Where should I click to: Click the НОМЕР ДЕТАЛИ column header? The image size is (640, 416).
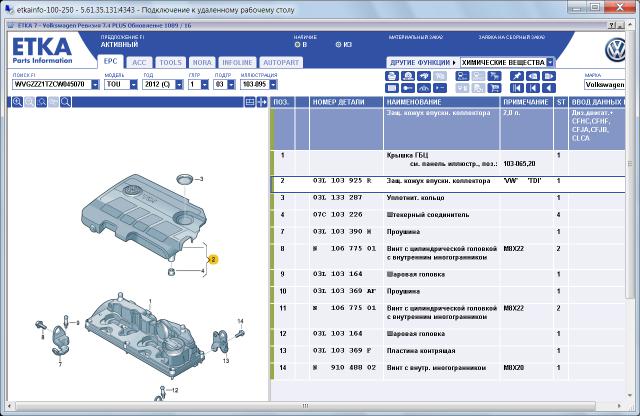[x=346, y=102]
